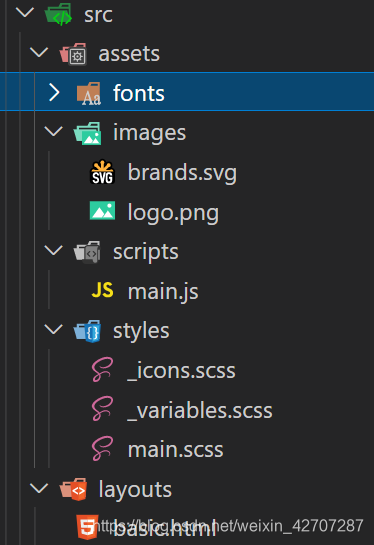This screenshot has width=374, height=545.
Task: Select the styles folder name
Action: [141, 331]
